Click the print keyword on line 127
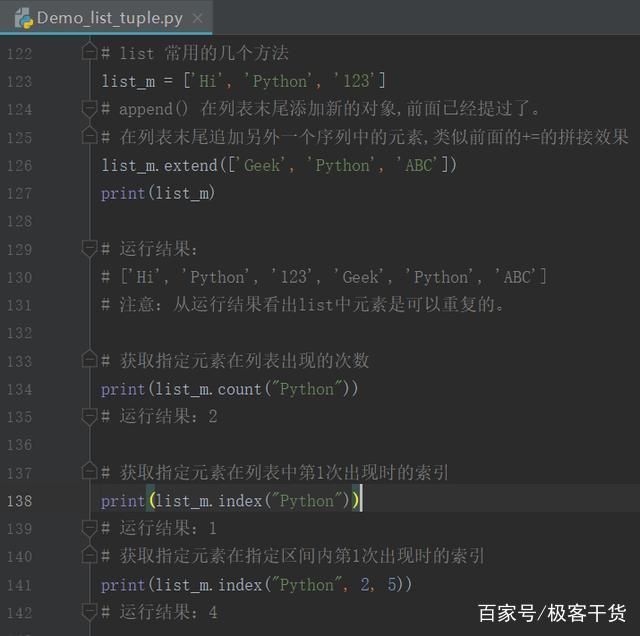Viewport: 640px width, 636px height. [123, 193]
